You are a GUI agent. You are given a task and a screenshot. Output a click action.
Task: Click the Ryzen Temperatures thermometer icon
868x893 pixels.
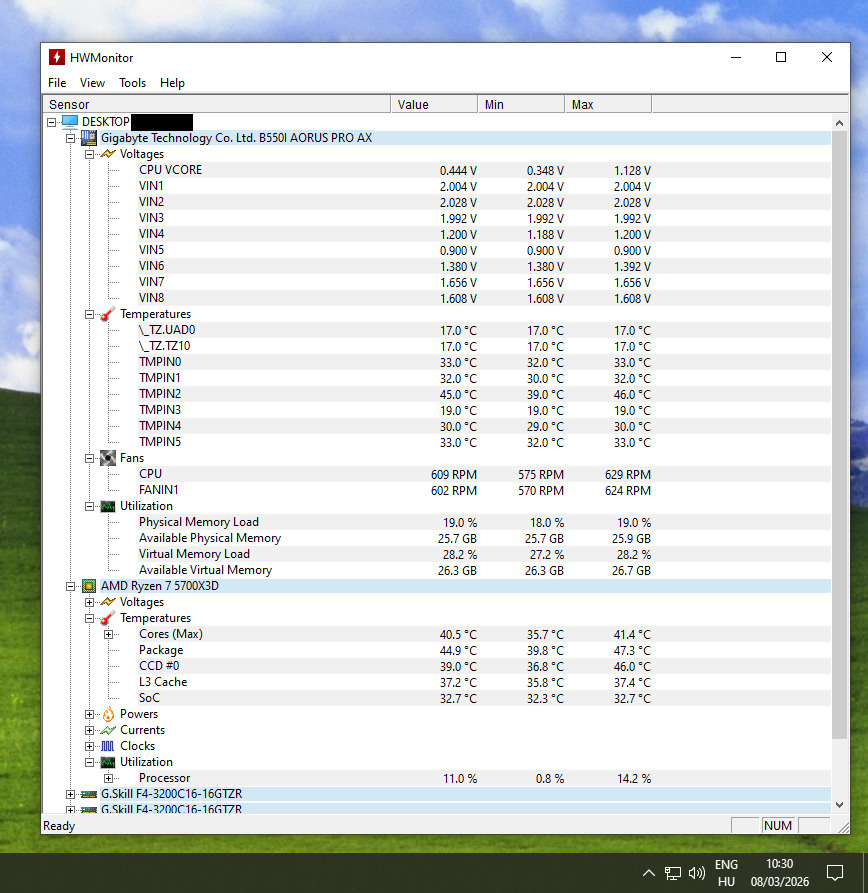[108, 618]
